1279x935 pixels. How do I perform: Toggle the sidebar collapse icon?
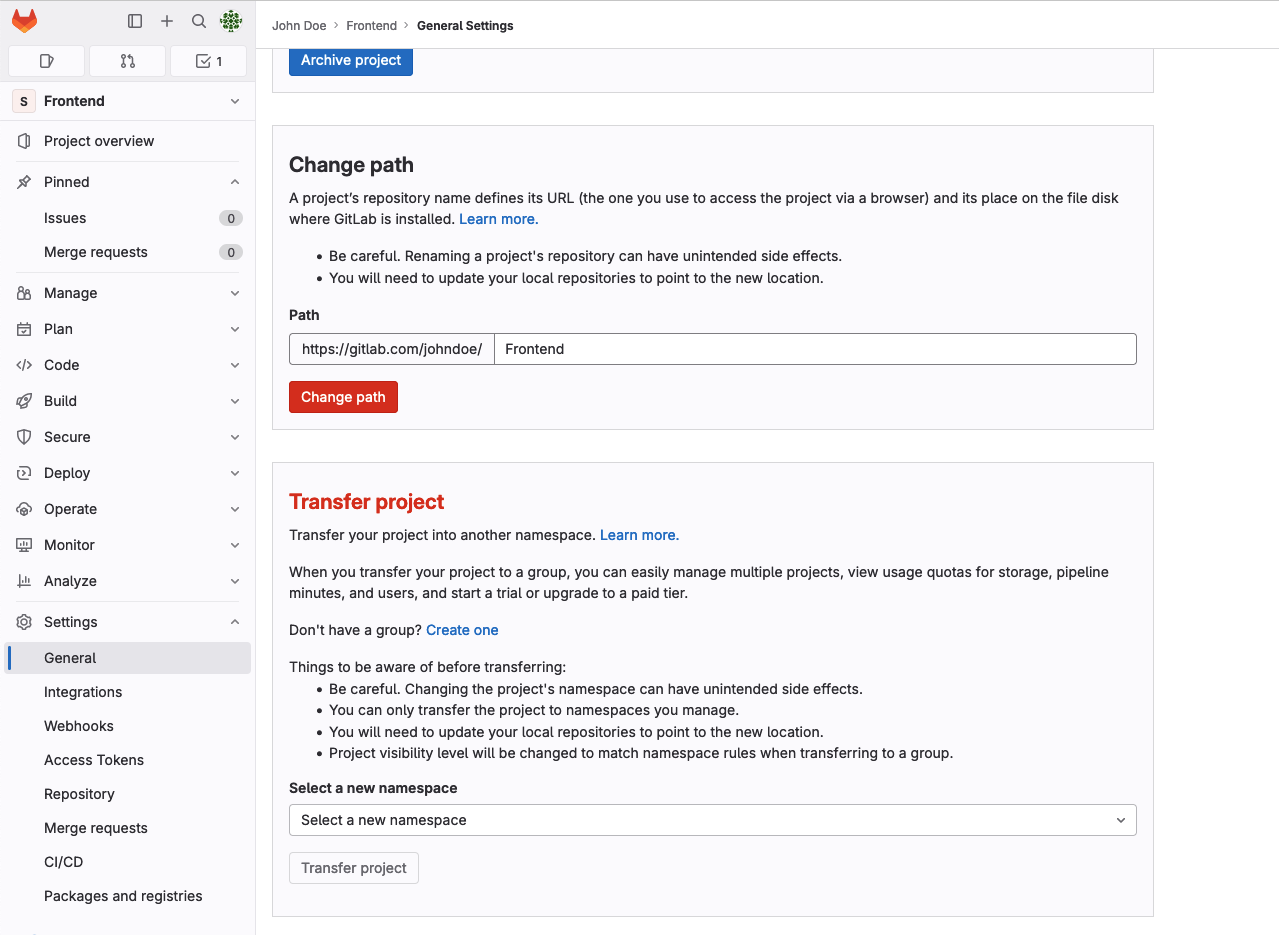(x=135, y=21)
